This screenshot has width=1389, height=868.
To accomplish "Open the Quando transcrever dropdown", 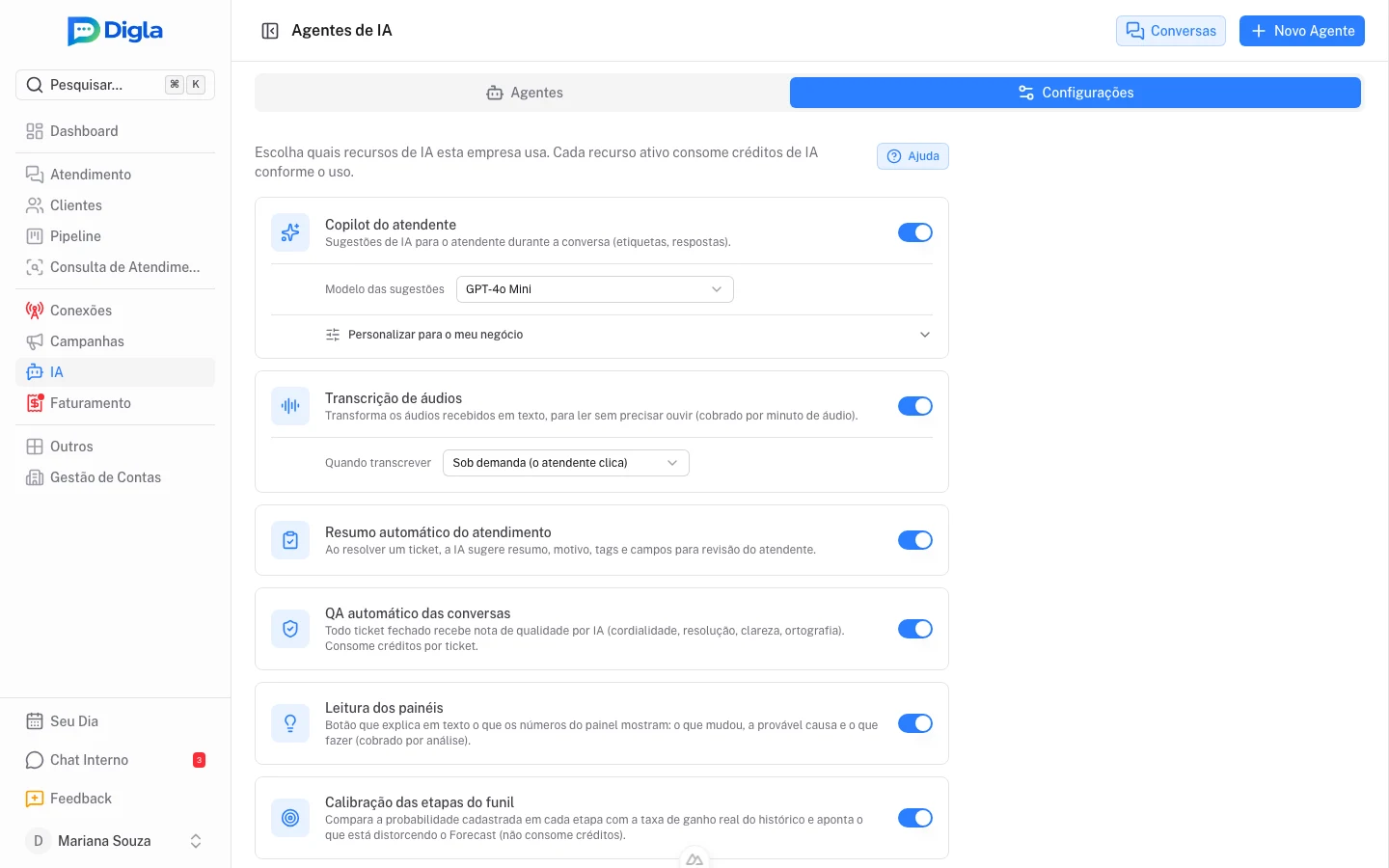I will click(x=565, y=463).
